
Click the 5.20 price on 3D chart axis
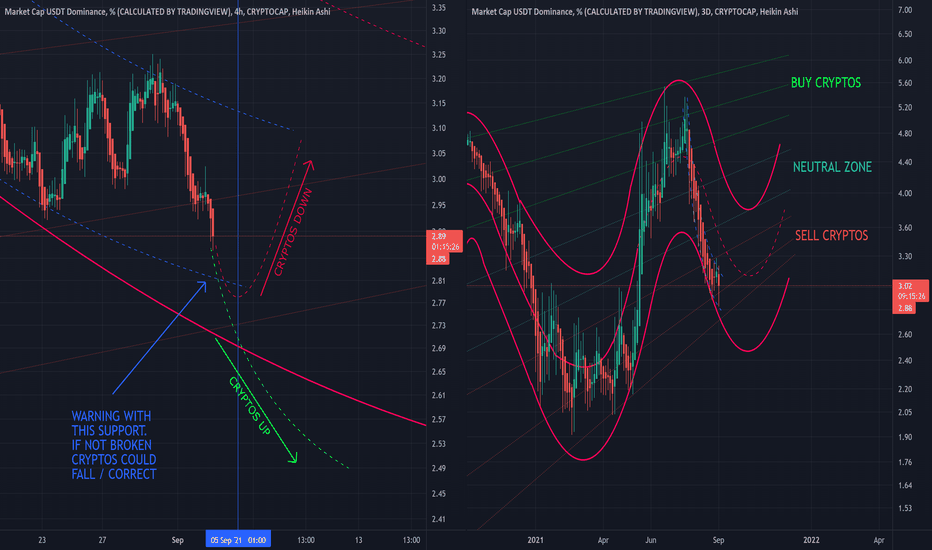(905, 108)
